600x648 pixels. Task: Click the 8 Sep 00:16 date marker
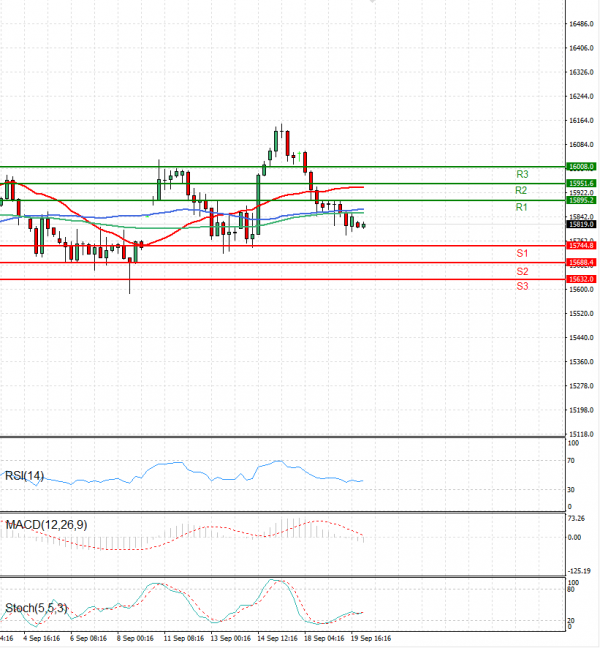[135, 636]
